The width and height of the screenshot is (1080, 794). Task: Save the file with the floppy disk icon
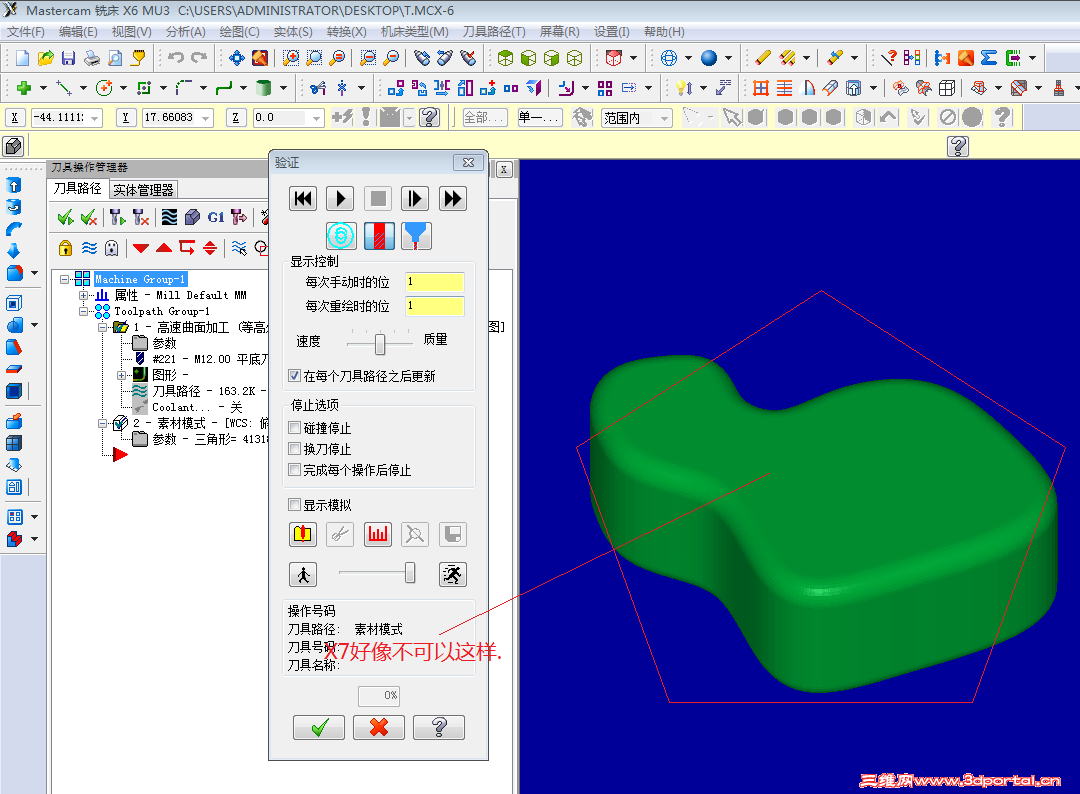pyautogui.click(x=68, y=58)
